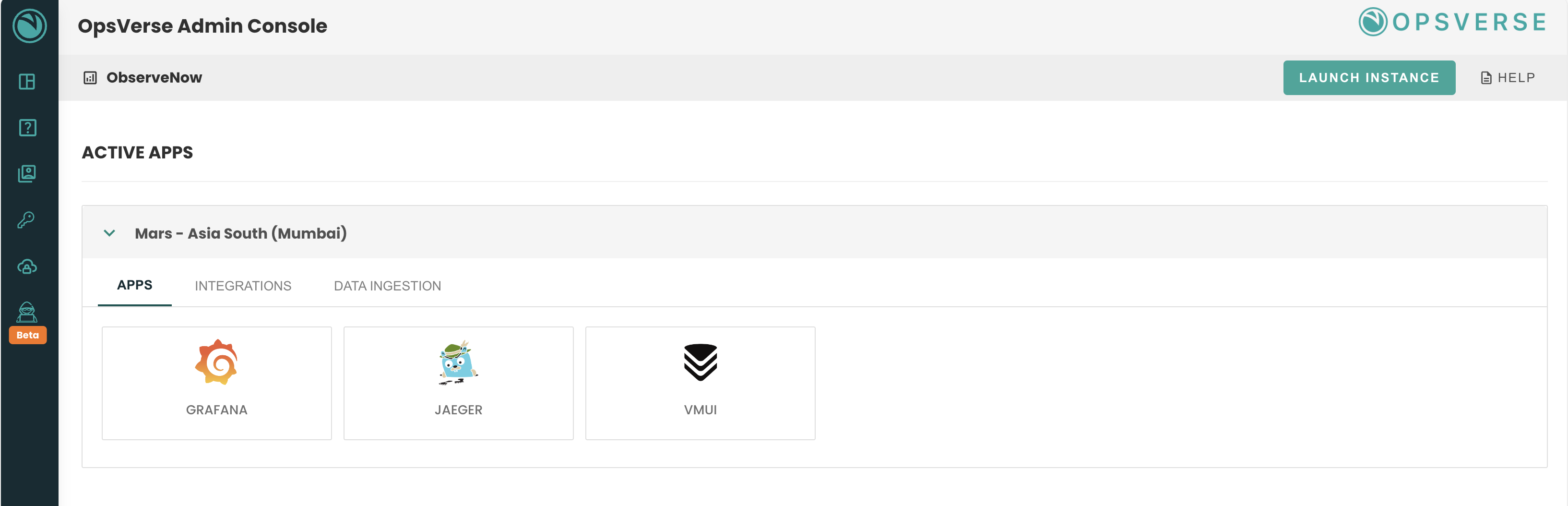Image resolution: width=1568 pixels, height=506 pixels.
Task: Select the Apps tab
Action: [x=134, y=285]
